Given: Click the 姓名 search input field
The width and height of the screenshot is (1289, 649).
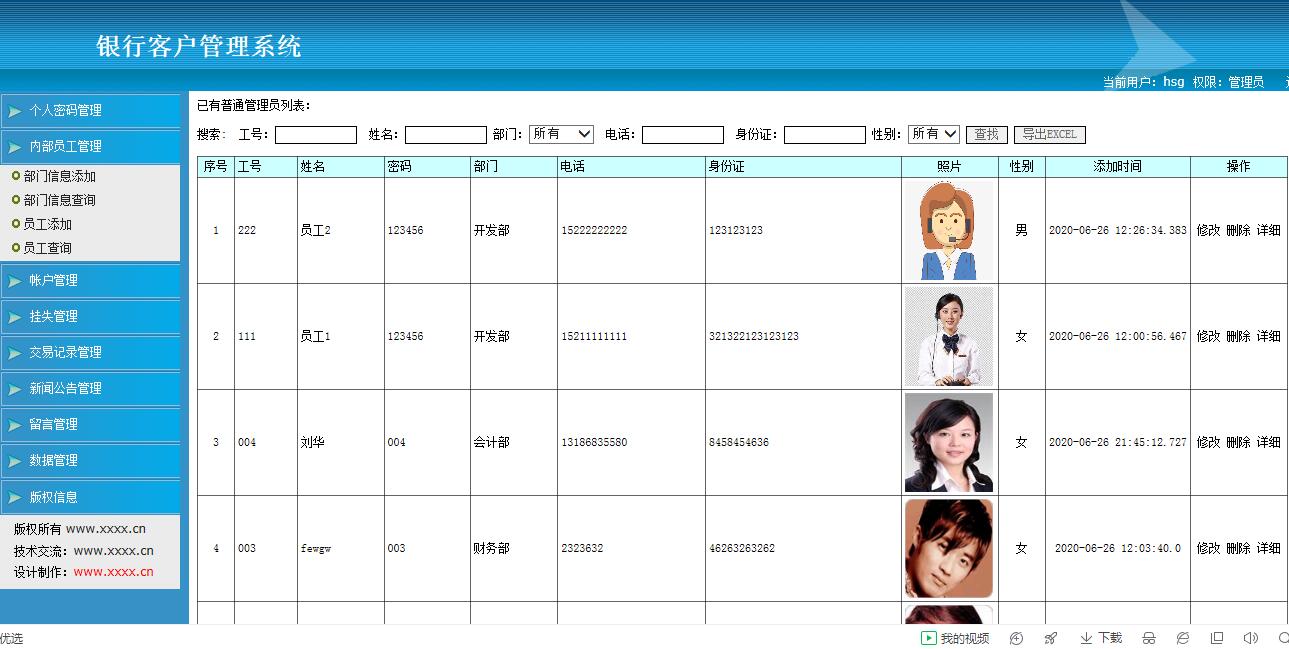Looking at the screenshot, I should pyautogui.click(x=446, y=135).
